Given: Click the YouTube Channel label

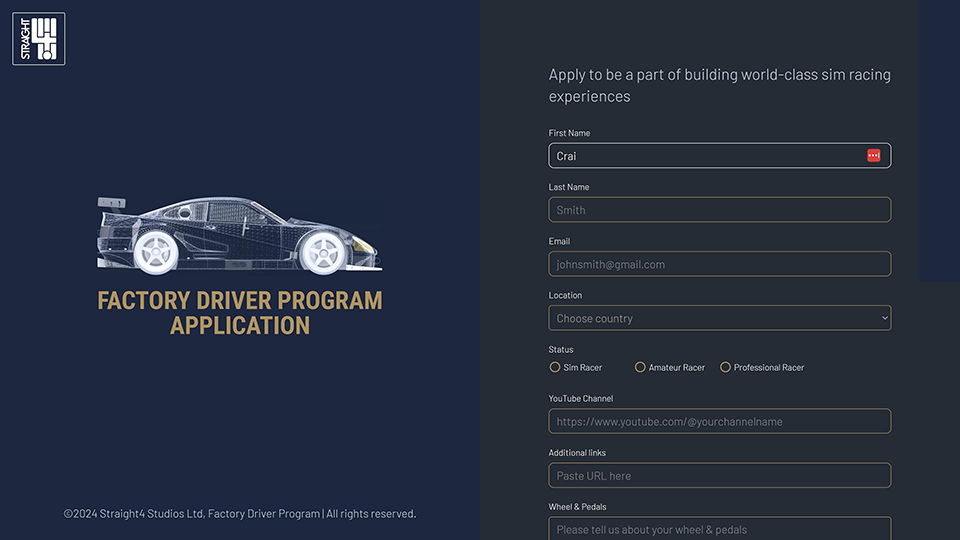Looking at the screenshot, I should pyautogui.click(x=580, y=399).
